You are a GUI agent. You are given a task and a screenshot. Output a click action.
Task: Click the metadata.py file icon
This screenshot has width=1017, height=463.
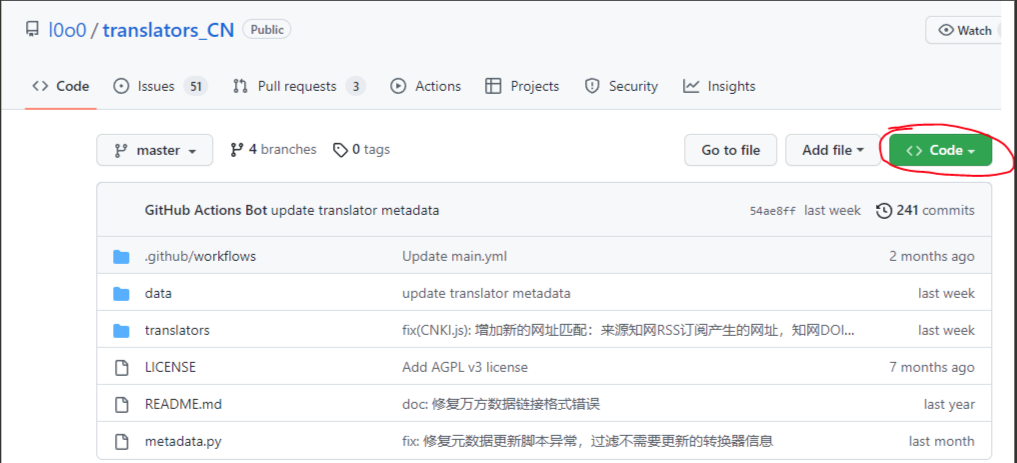coord(122,441)
